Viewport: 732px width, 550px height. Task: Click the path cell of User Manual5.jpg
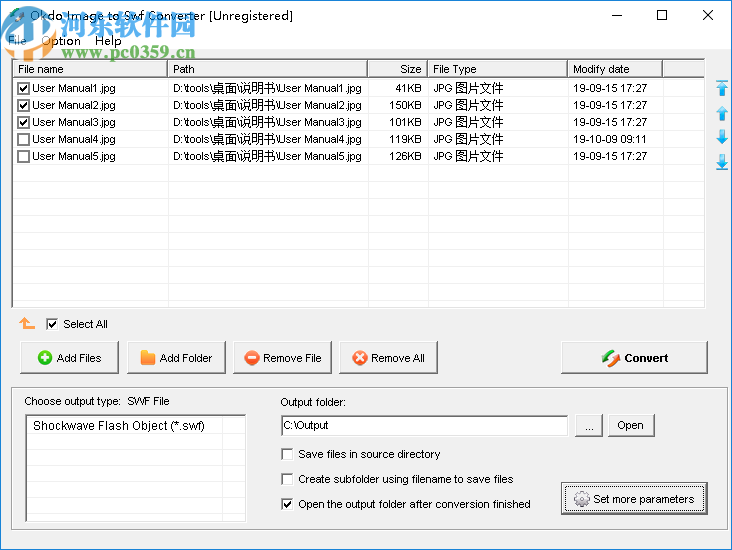click(267, 156)
